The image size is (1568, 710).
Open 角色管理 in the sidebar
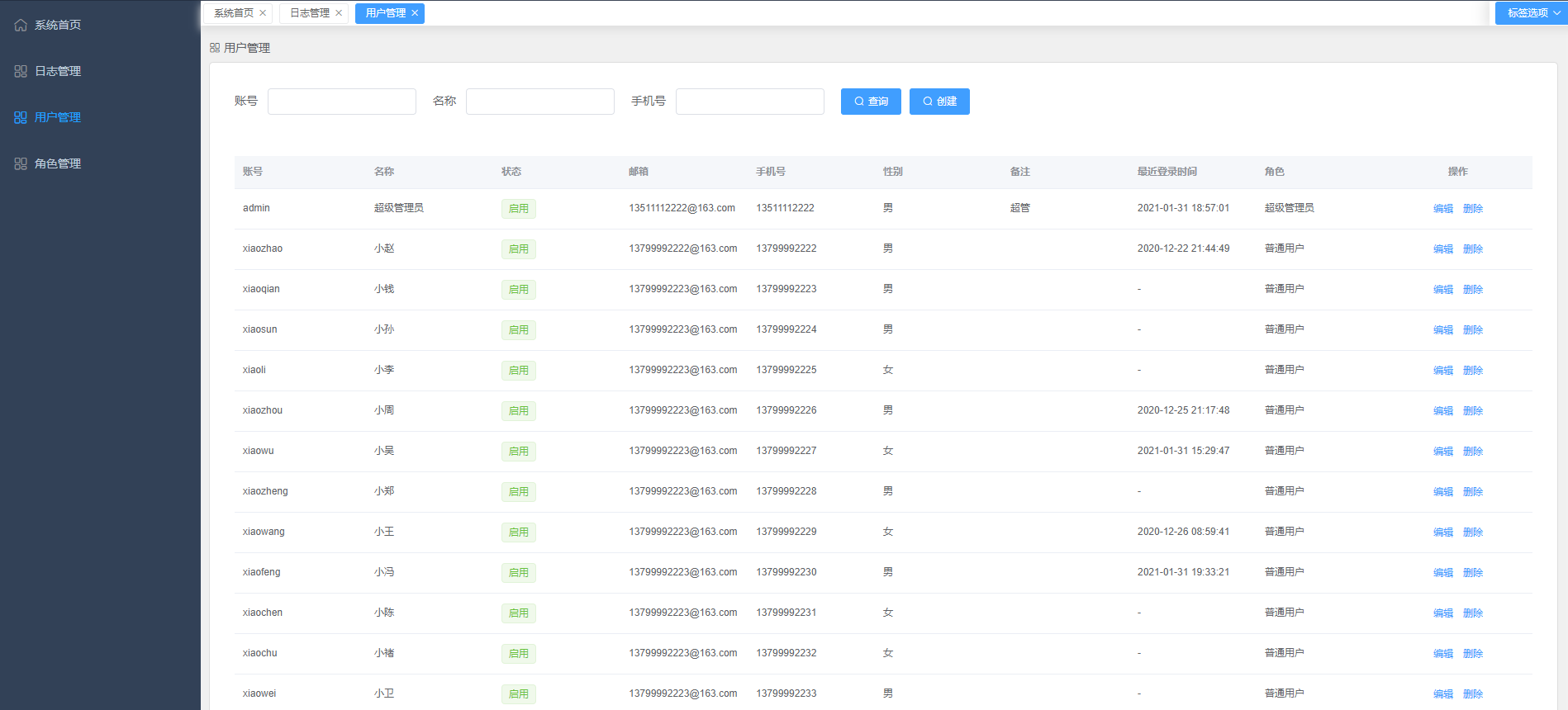(100, 163)
